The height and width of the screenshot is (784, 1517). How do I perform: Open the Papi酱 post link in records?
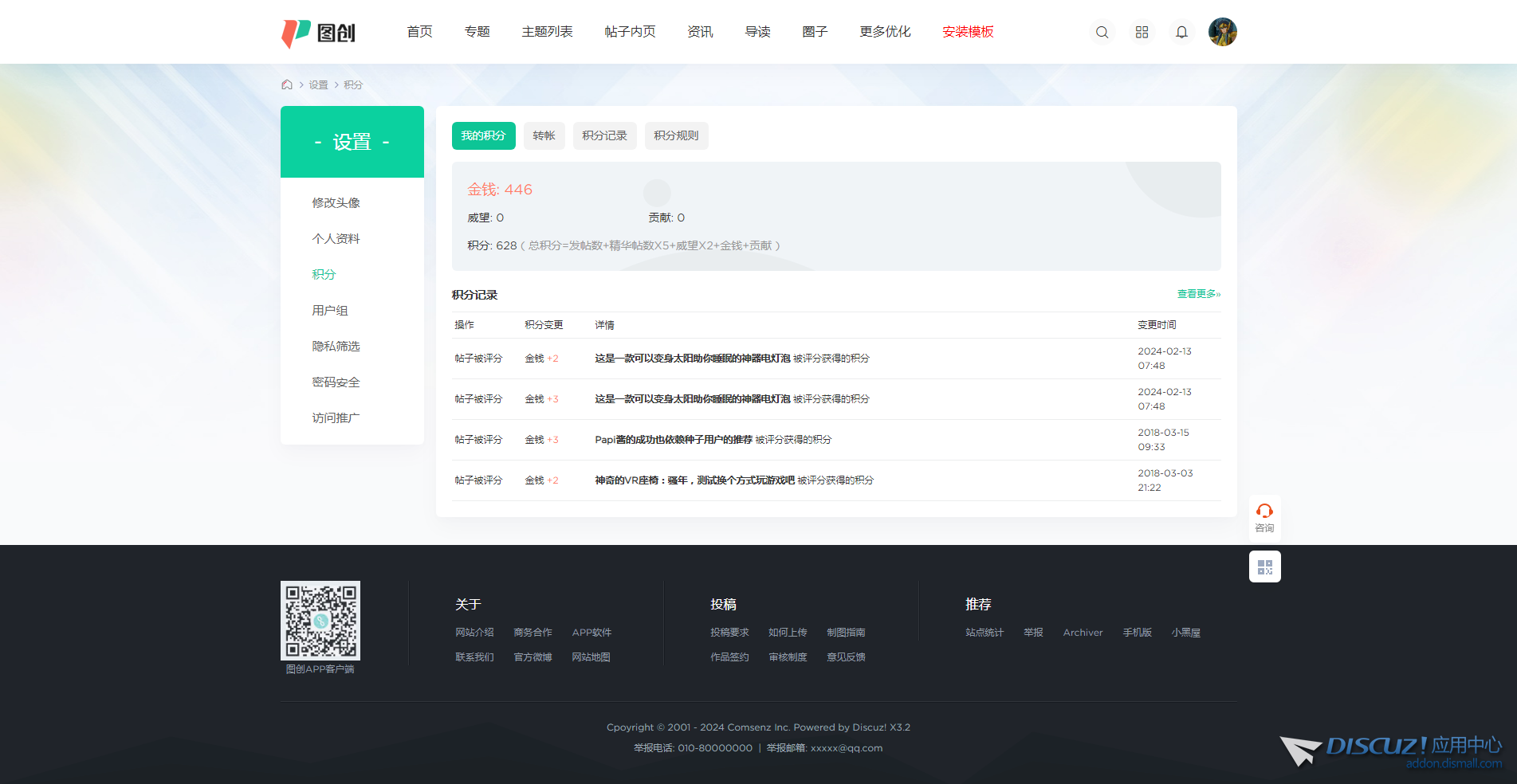coord(674,439)
